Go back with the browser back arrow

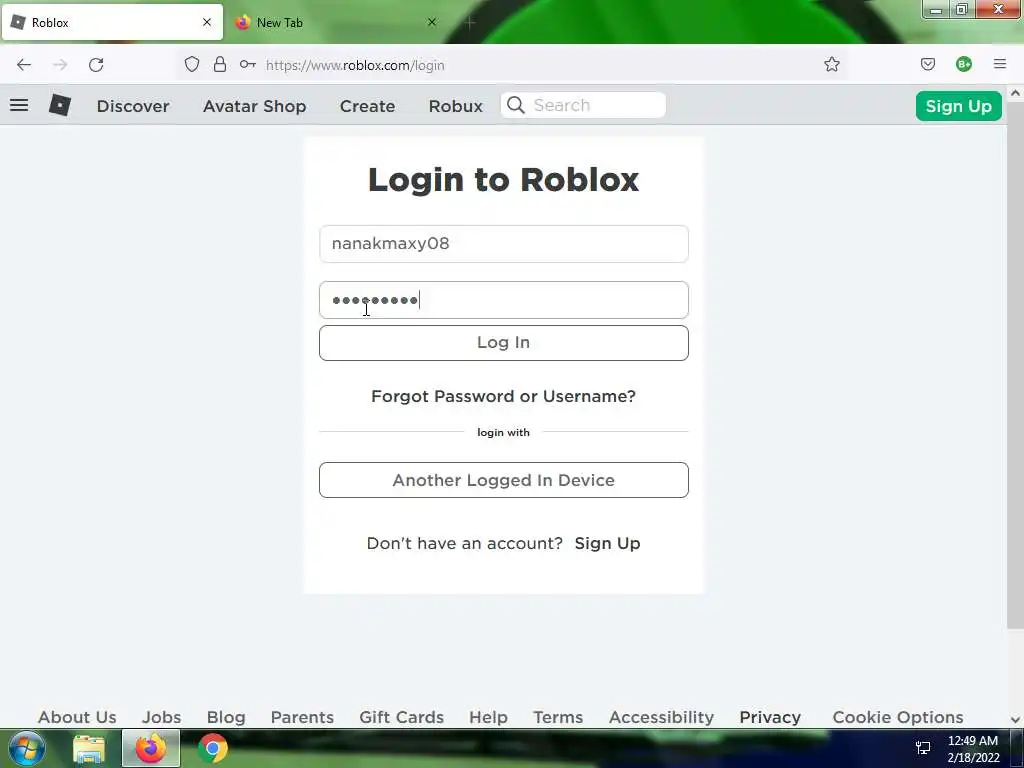[24, 65]
